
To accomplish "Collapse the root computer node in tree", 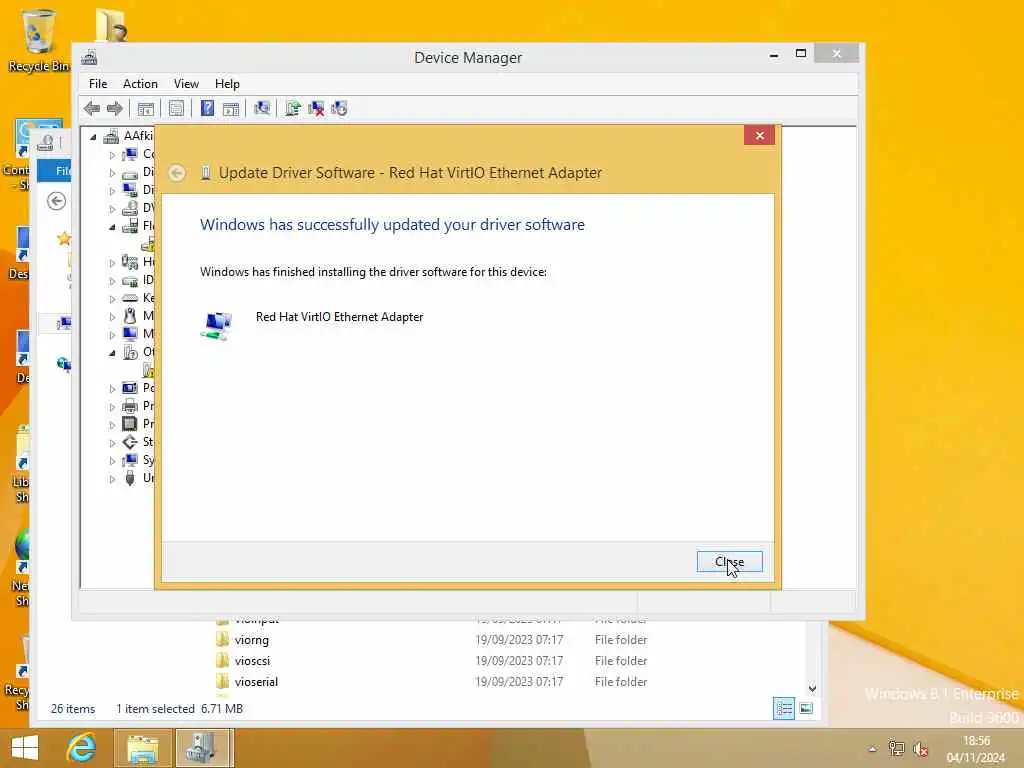I will [x=93, y=136].
